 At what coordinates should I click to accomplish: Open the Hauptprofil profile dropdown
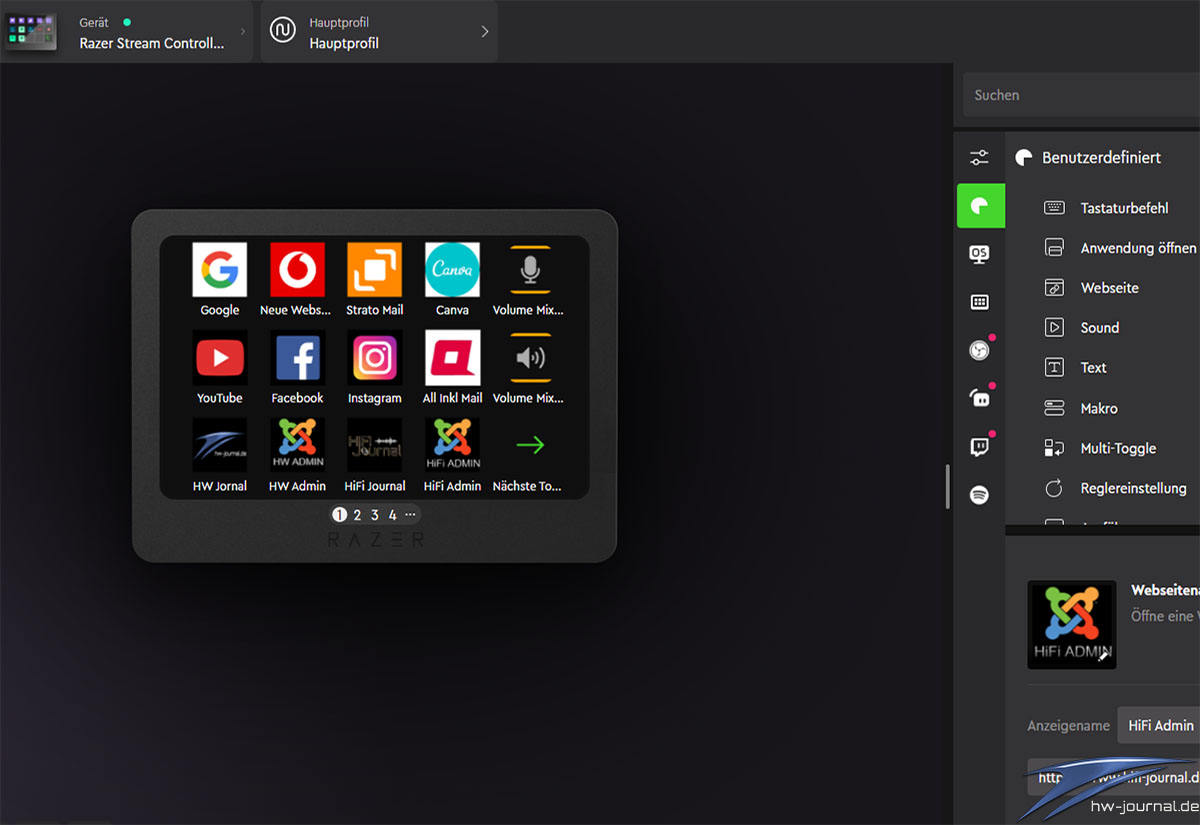[379, 32]
